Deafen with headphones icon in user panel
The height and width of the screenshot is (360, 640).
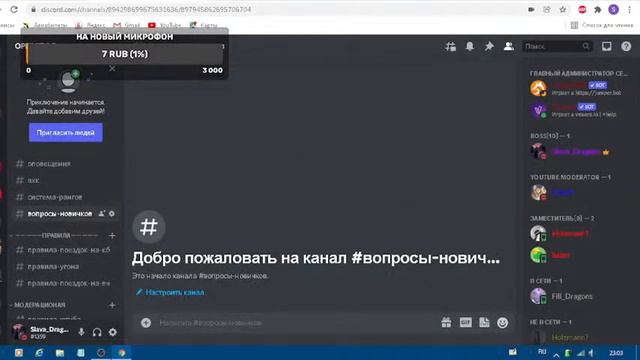(x=97, y=332)
